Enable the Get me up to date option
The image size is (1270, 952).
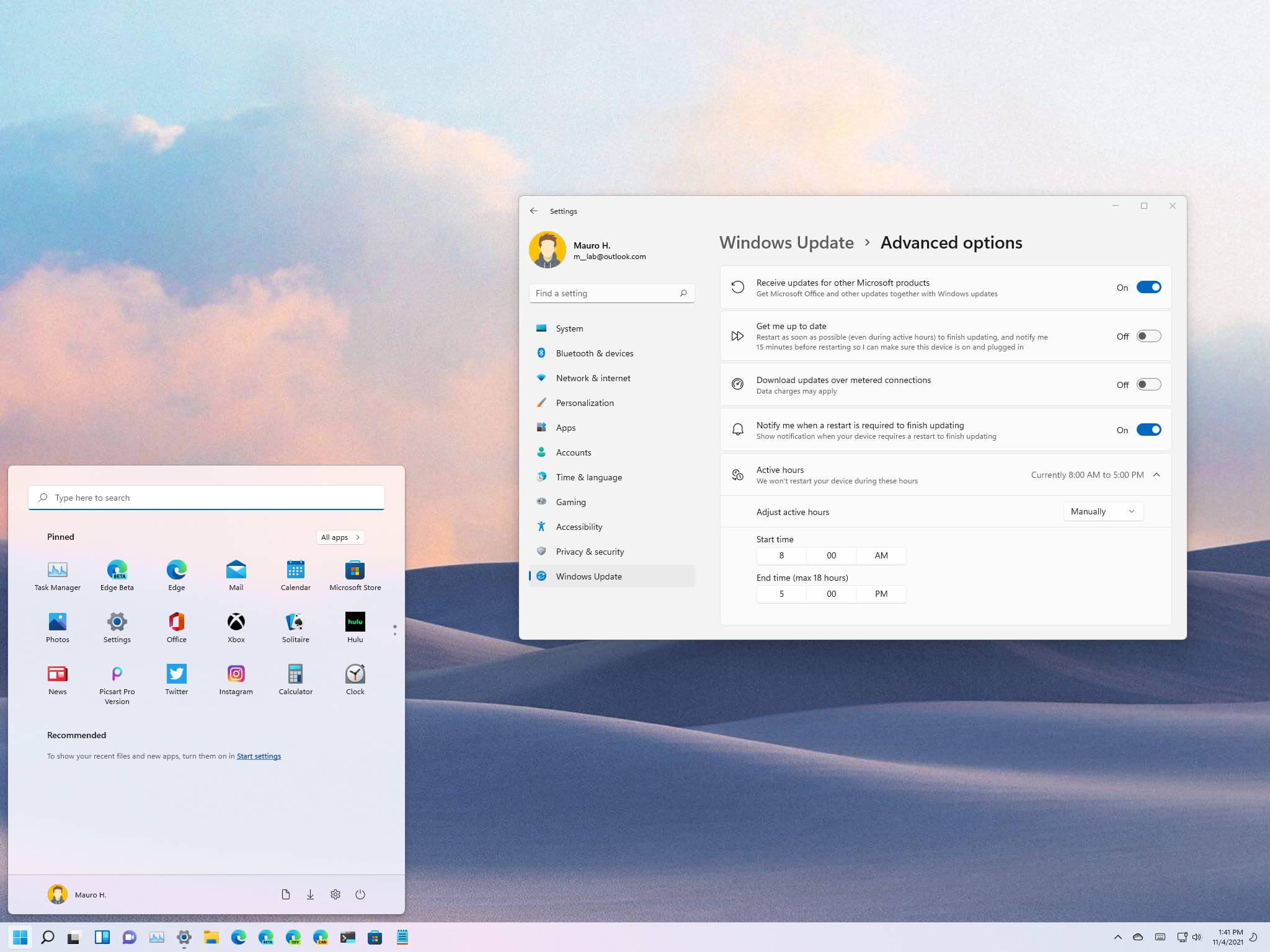click(x=1148, y=335)
